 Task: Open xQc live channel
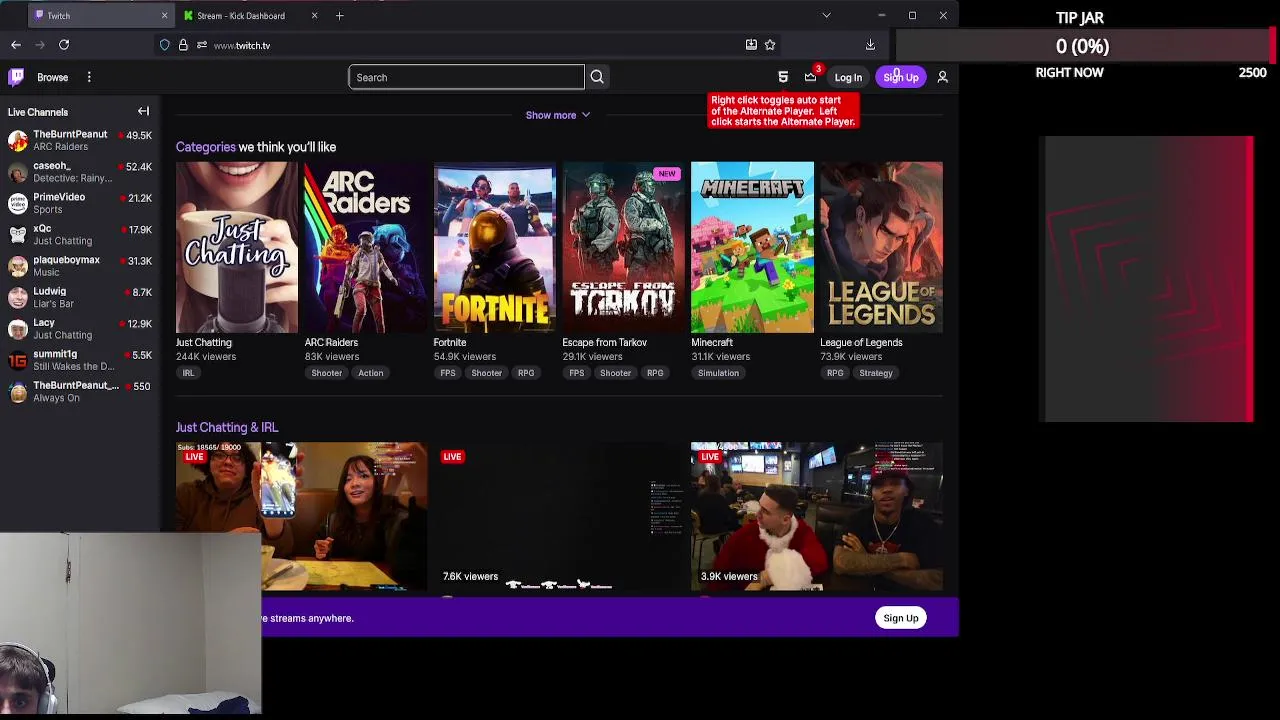(80, 235)
